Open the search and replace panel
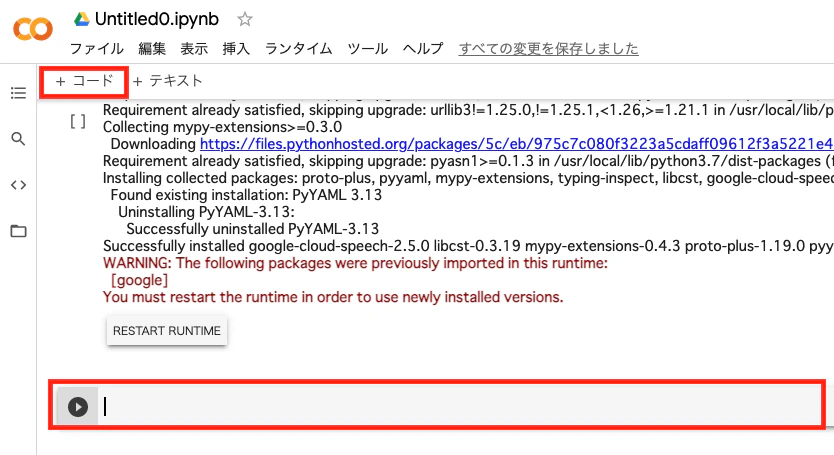Viewport: 834px width, 455px height. coord(18,139)
